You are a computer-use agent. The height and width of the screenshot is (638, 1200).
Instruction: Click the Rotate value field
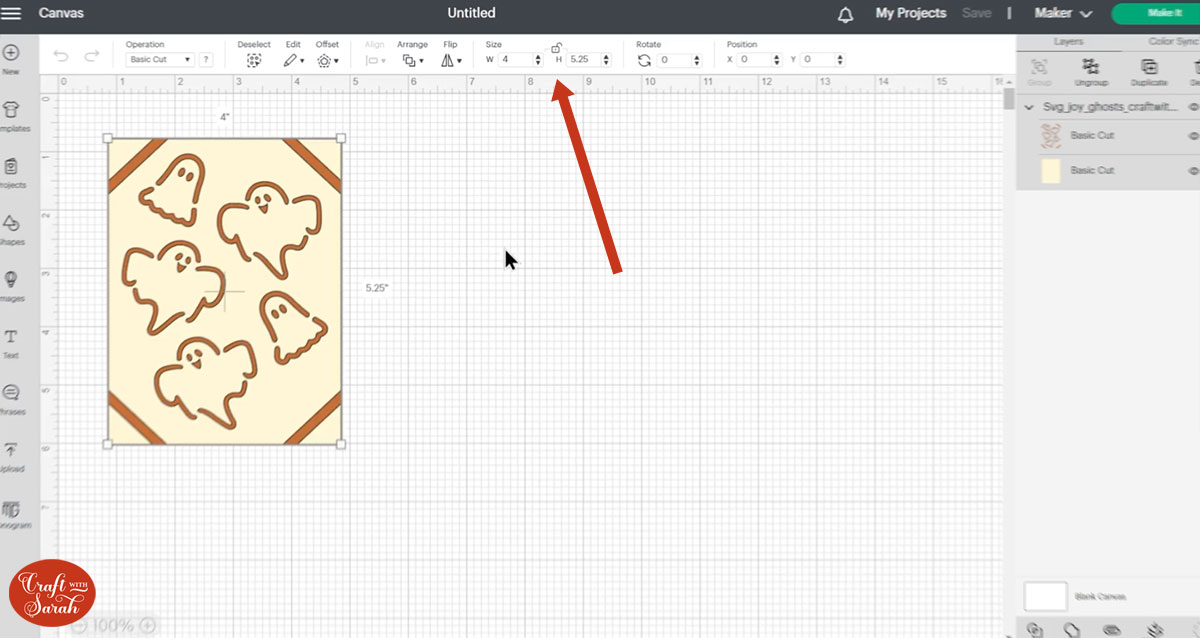675,60
